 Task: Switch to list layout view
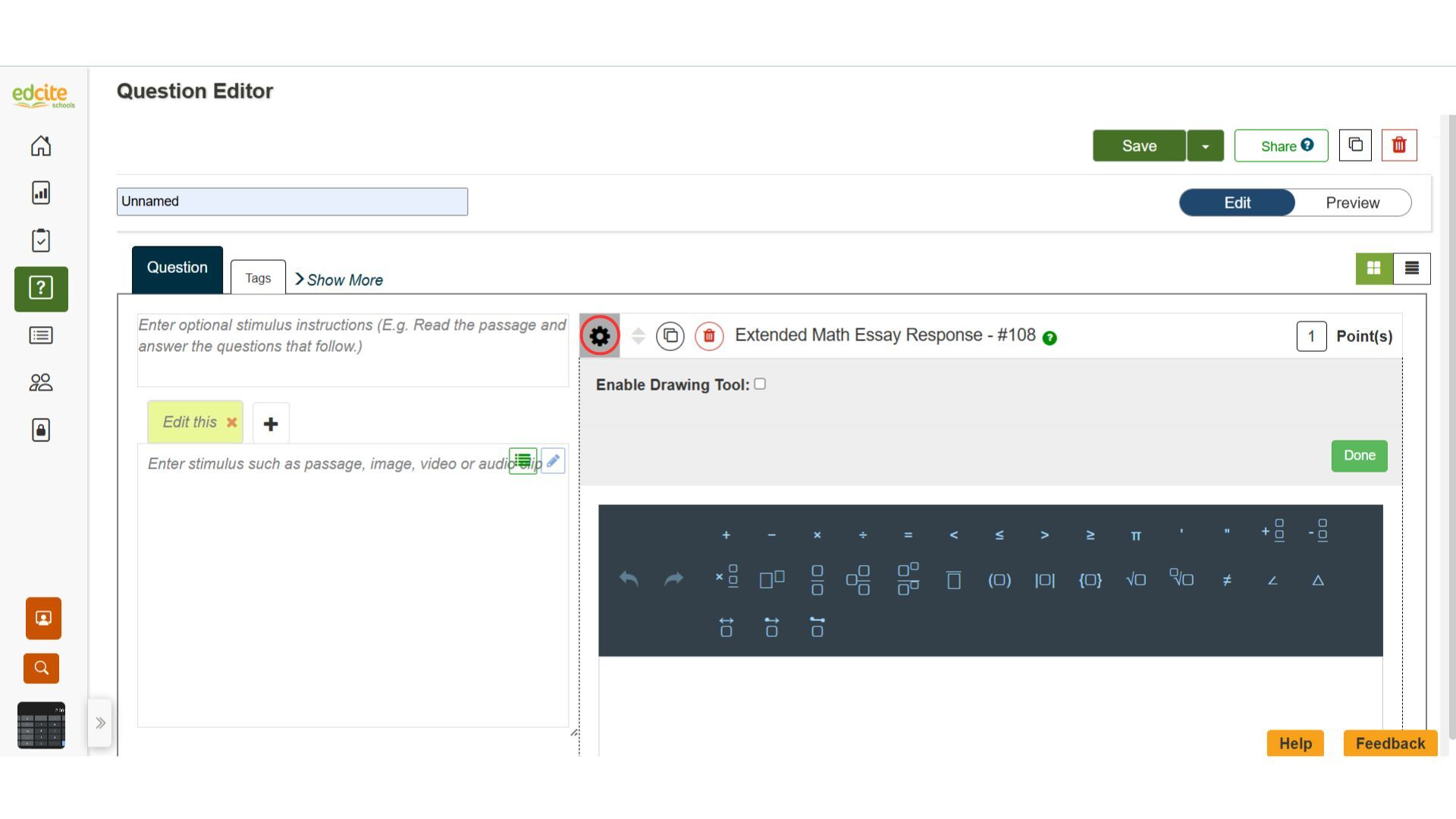click(x=1411, y=268)
